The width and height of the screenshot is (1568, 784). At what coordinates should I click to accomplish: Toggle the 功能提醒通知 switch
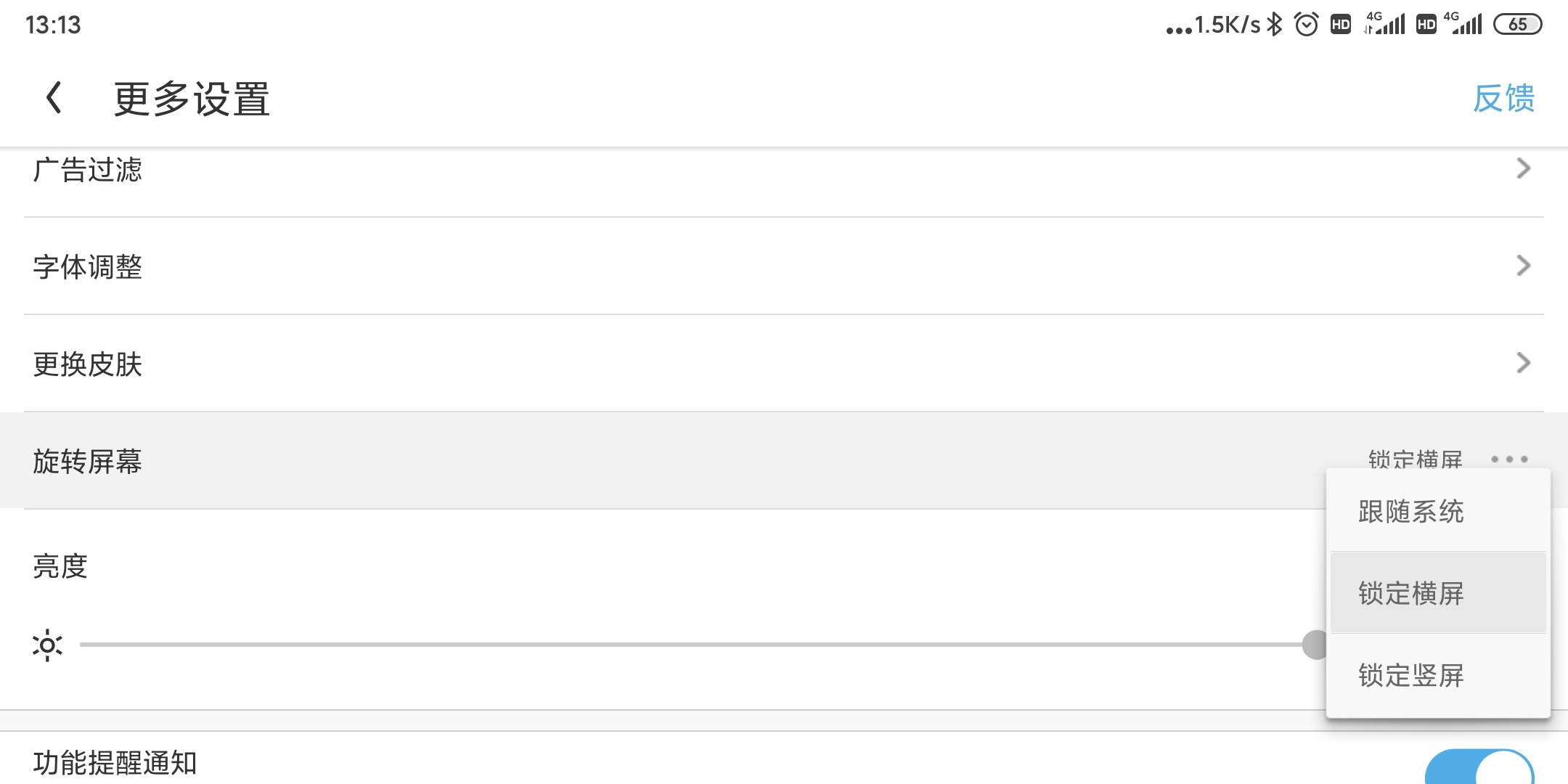tap(1479, 768)
